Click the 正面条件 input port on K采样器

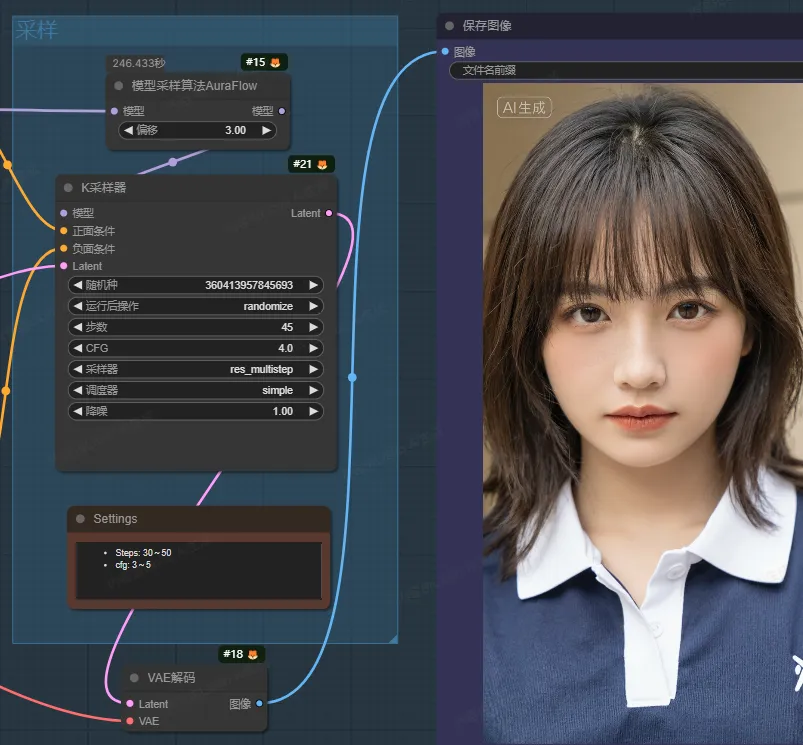[64, 231]
